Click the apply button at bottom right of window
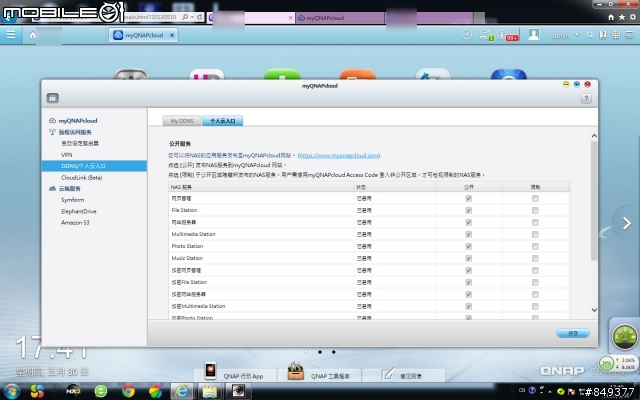The image size is (640, 400). [x=573, y=333]
